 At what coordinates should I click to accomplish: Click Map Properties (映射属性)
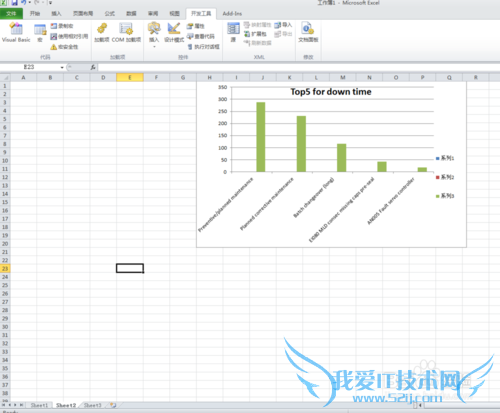[257, 25]
